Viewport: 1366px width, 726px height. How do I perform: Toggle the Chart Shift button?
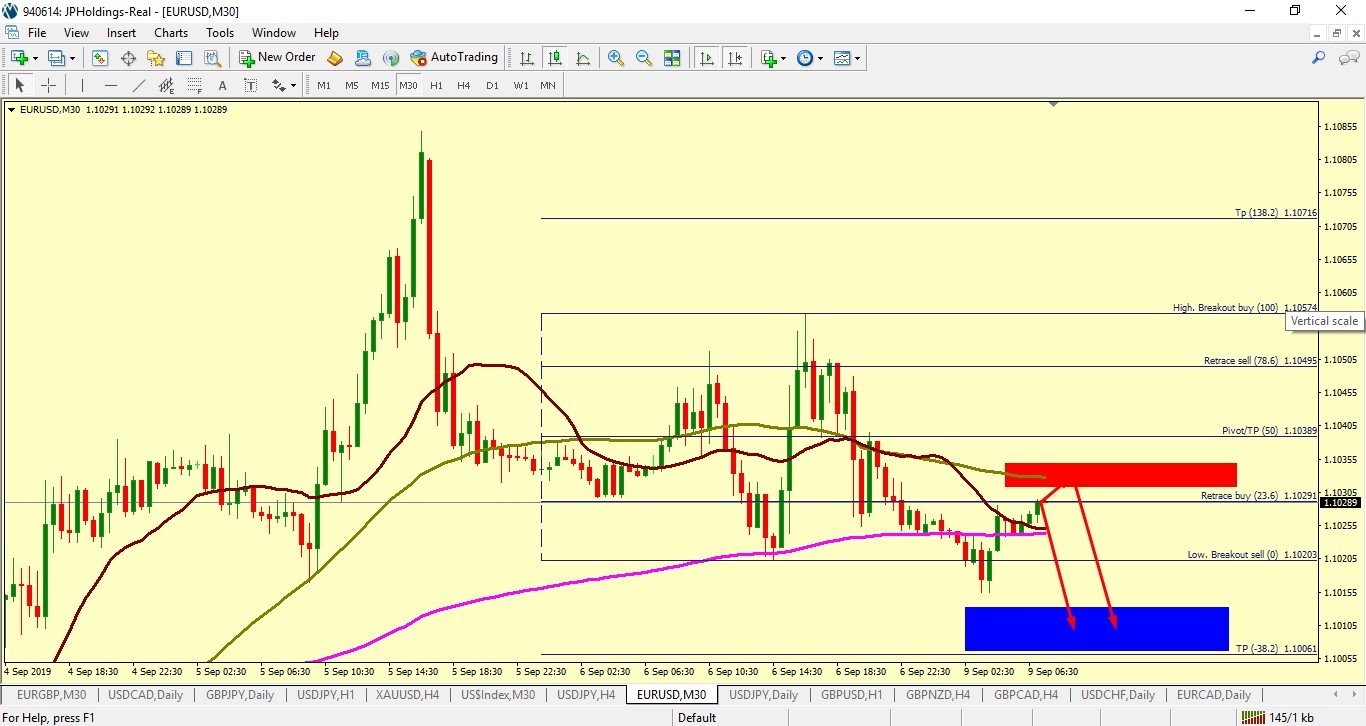point(736,58)
